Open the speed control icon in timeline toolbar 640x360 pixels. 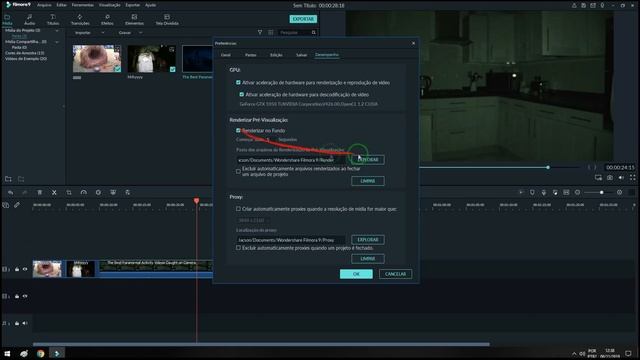pos(84,192)
